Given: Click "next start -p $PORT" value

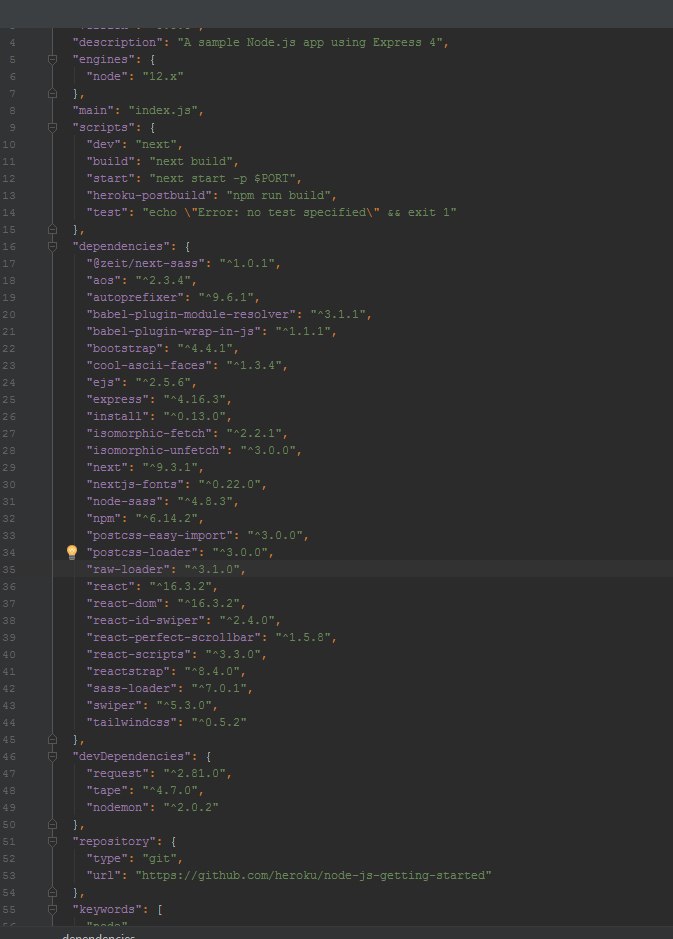Looking at the screenshot, I should click(x=222, y=178).
